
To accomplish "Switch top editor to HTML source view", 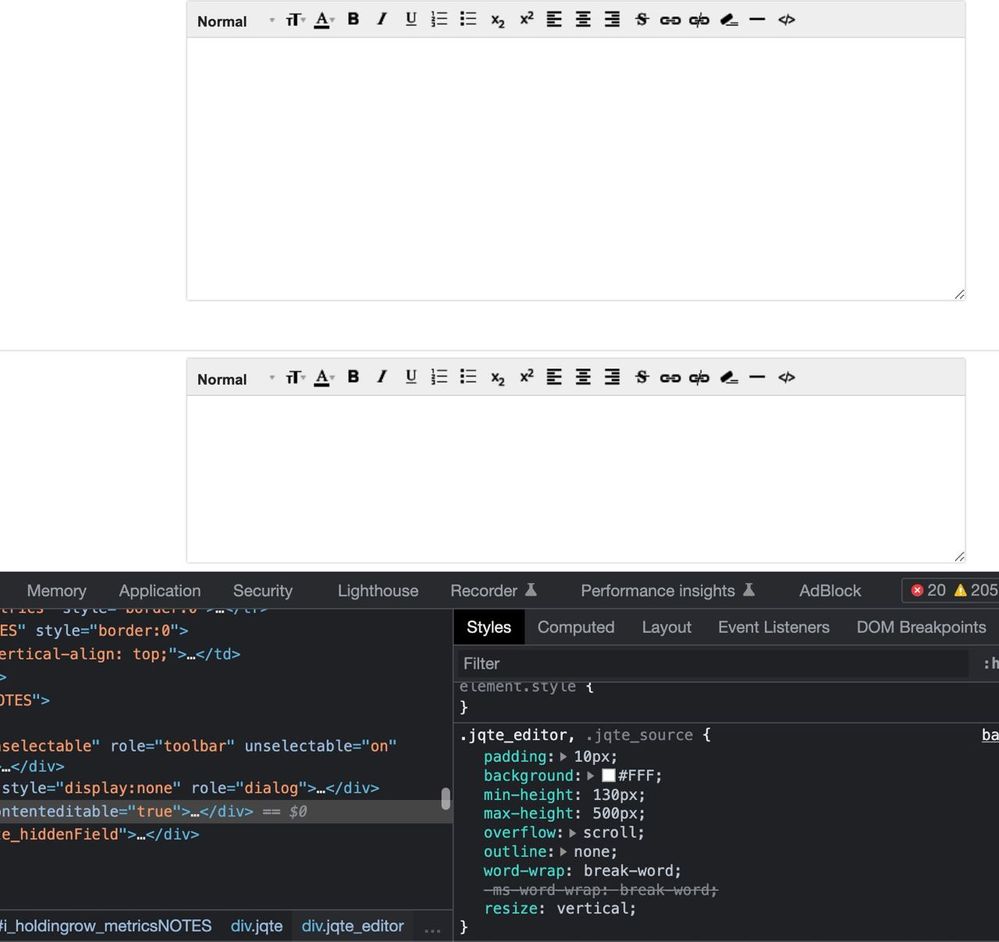I will tap(786, 20).
